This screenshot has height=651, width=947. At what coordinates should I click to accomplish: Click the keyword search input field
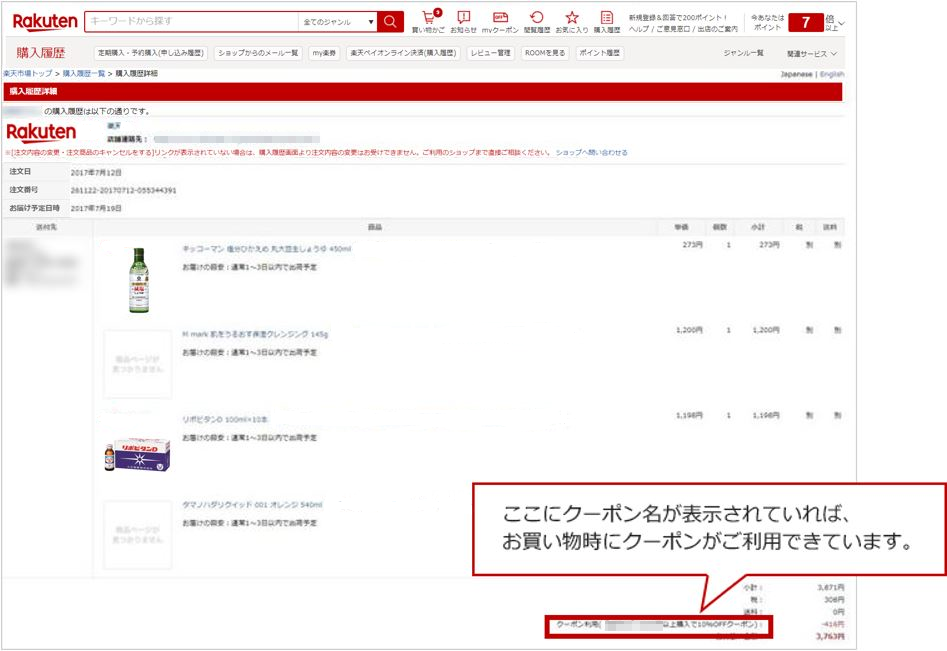[x=190, y=21]
